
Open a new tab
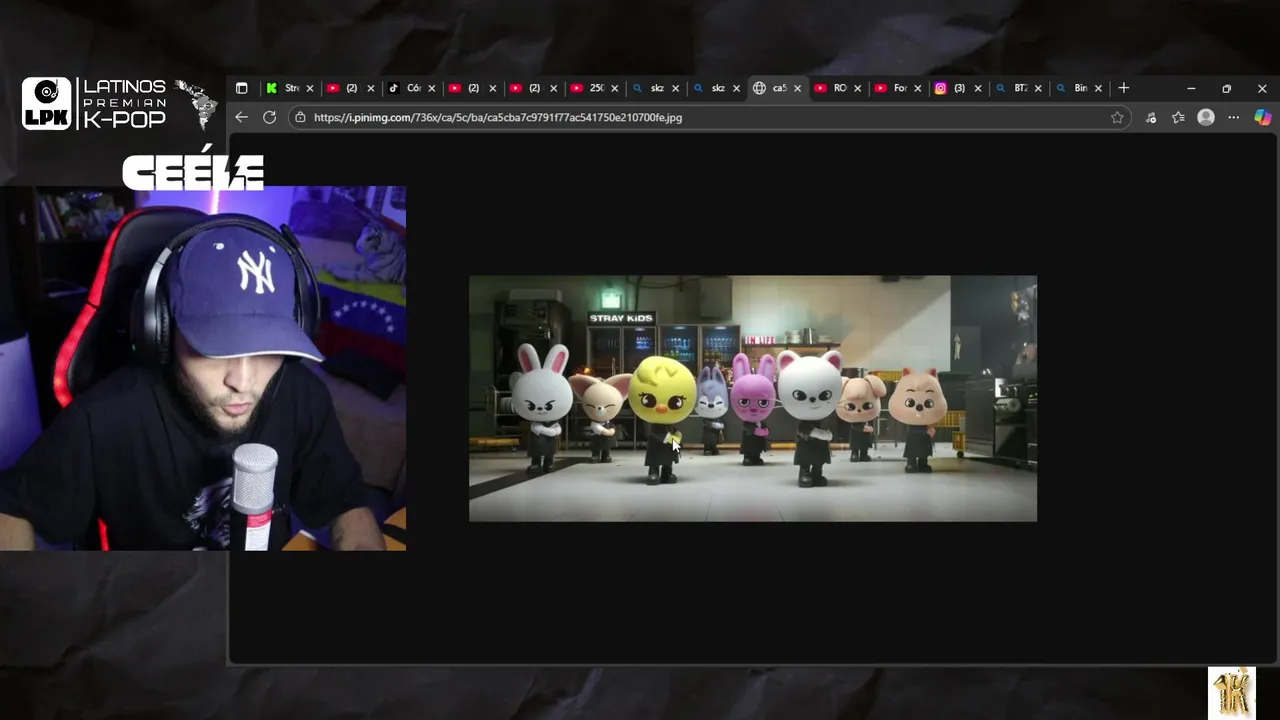pyautogui.click(x=1123, y=88)
